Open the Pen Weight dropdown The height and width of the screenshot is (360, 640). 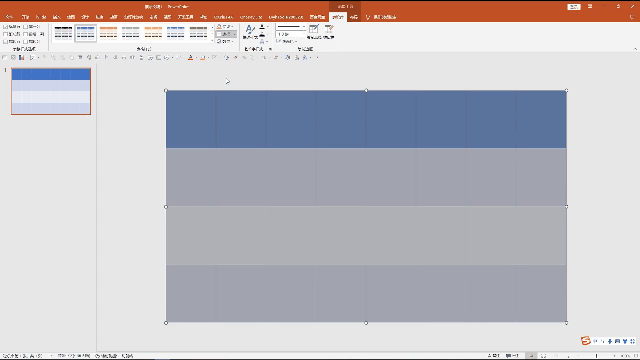coord(291,34)
